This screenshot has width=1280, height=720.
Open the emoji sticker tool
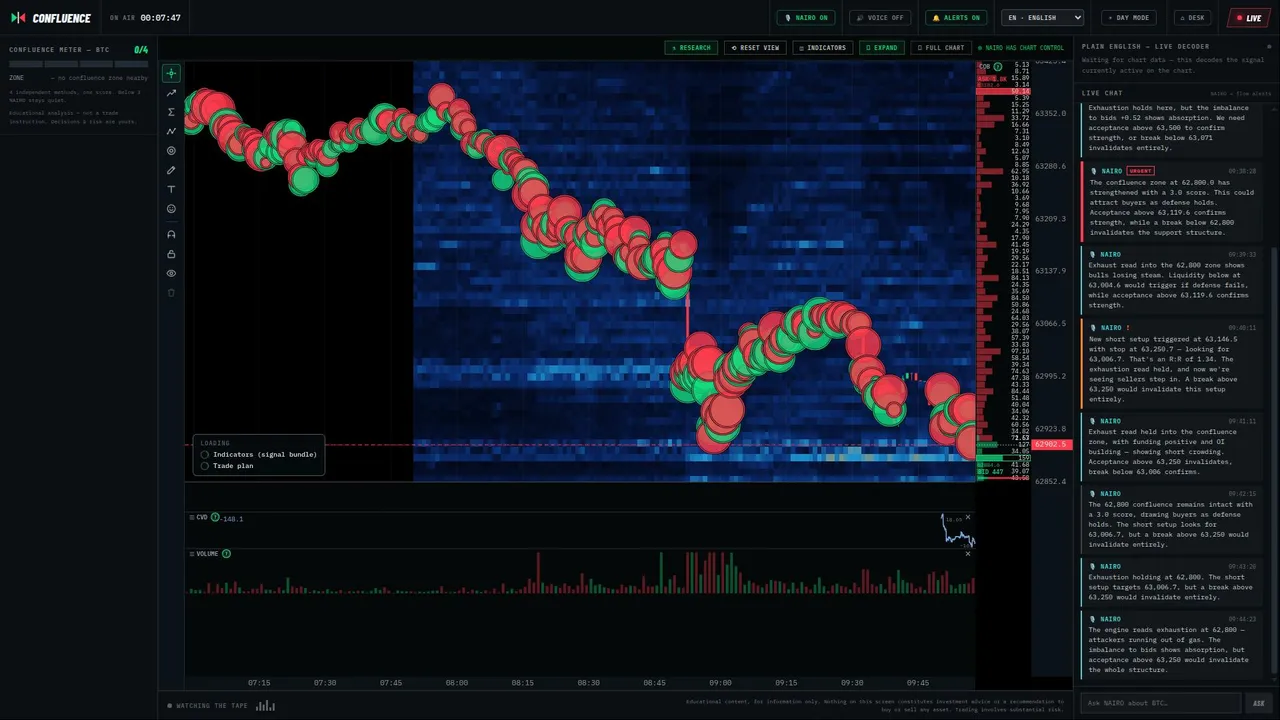[x=171, y=209]
